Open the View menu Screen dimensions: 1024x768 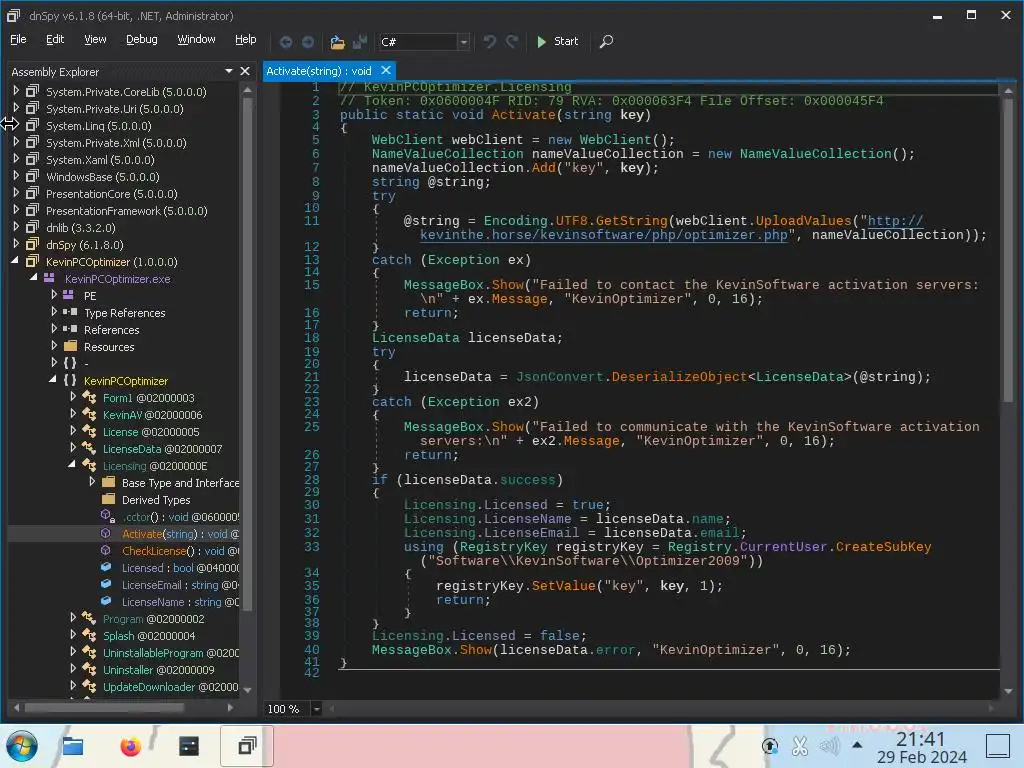tap(95, 39)
